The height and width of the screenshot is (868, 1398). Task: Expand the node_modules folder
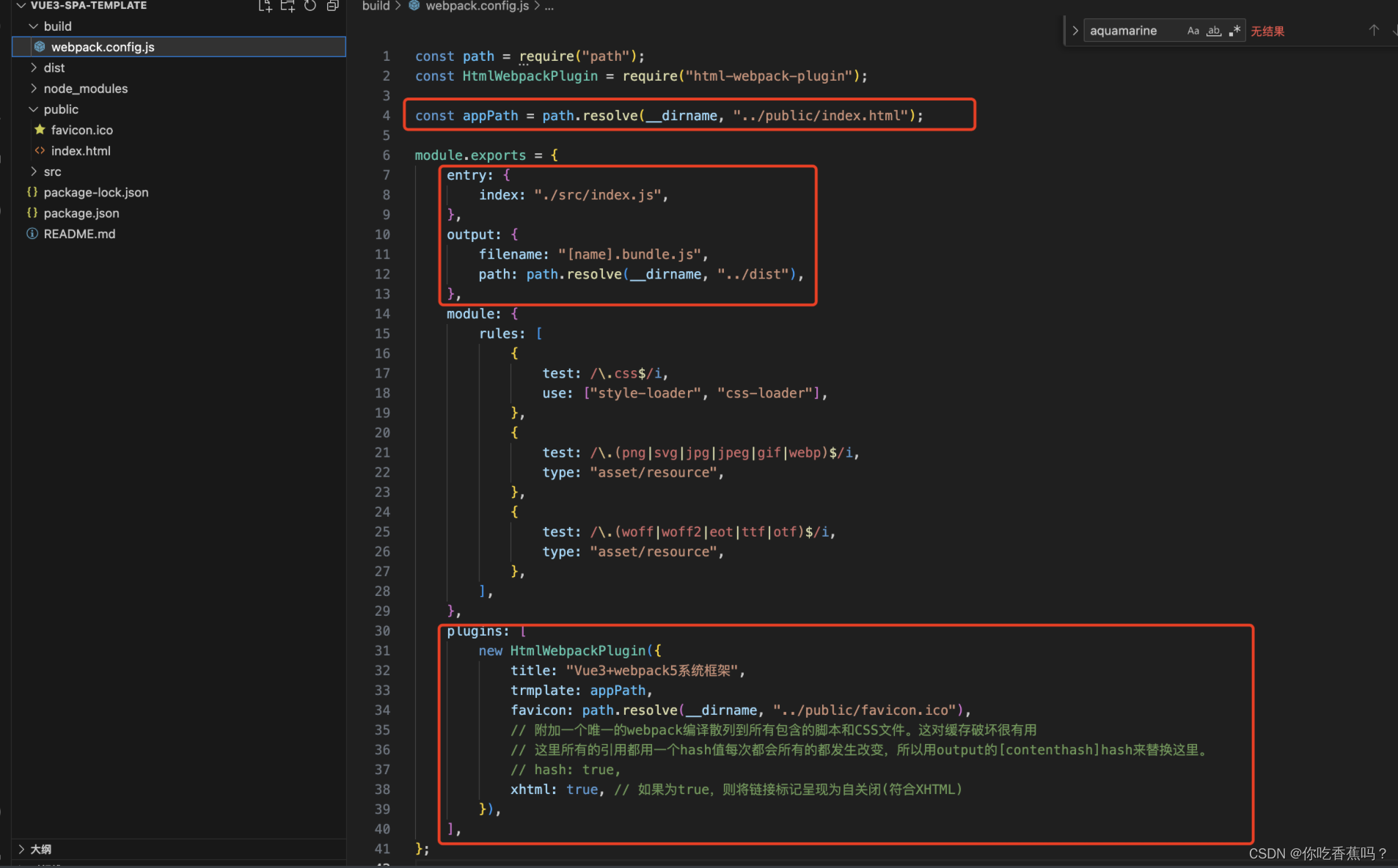[33, 88]
